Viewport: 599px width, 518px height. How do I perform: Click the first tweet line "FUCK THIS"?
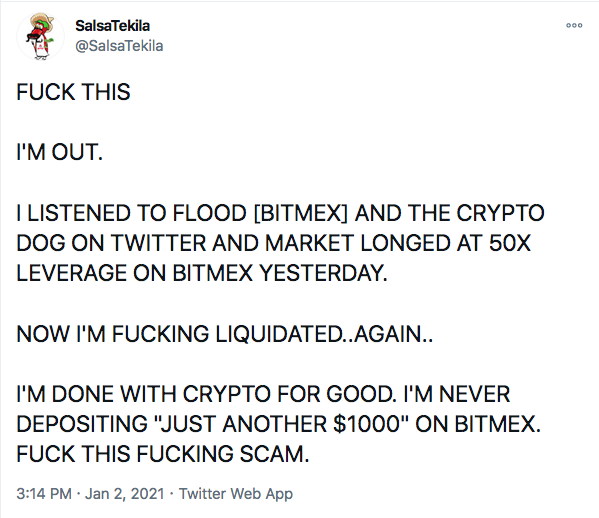[73, 92]
